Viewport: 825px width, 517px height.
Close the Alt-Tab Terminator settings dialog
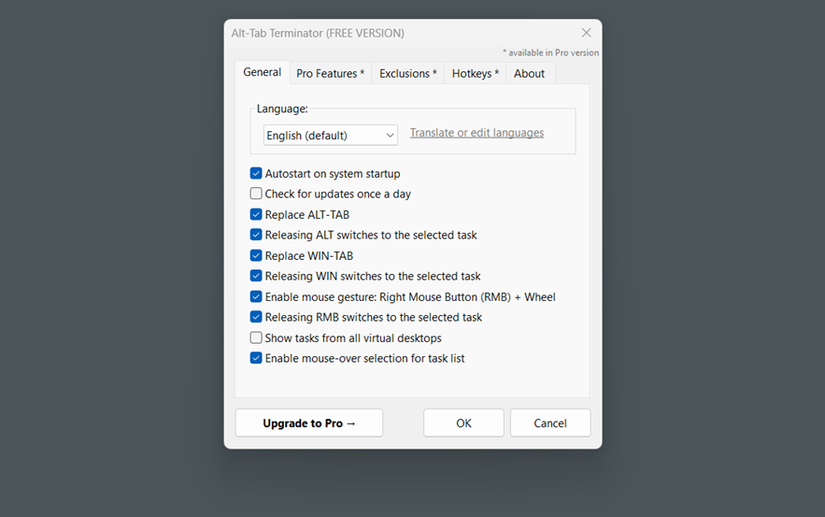[x=586, y=33]
